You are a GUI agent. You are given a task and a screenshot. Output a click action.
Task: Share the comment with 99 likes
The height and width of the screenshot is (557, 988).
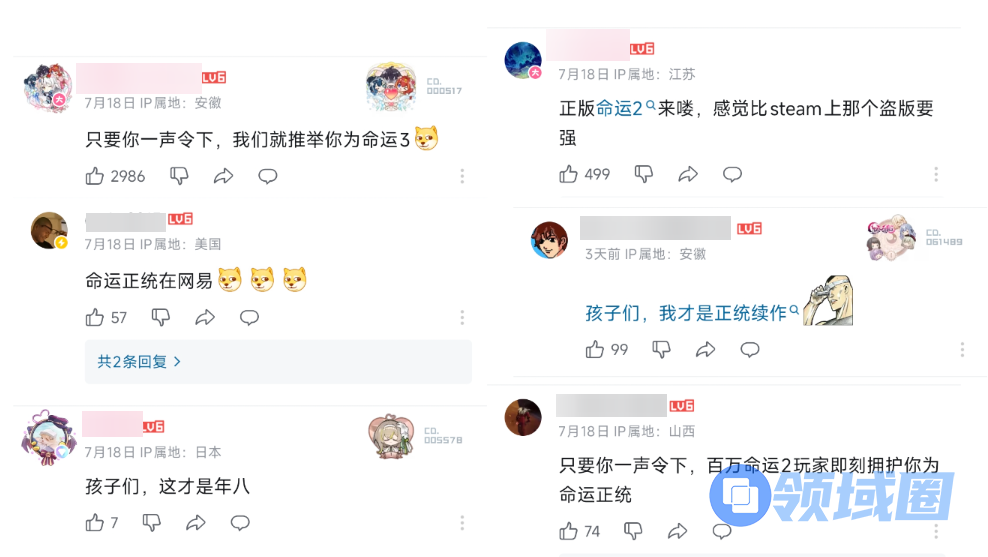pyautogui.click(x=706, y=349)
